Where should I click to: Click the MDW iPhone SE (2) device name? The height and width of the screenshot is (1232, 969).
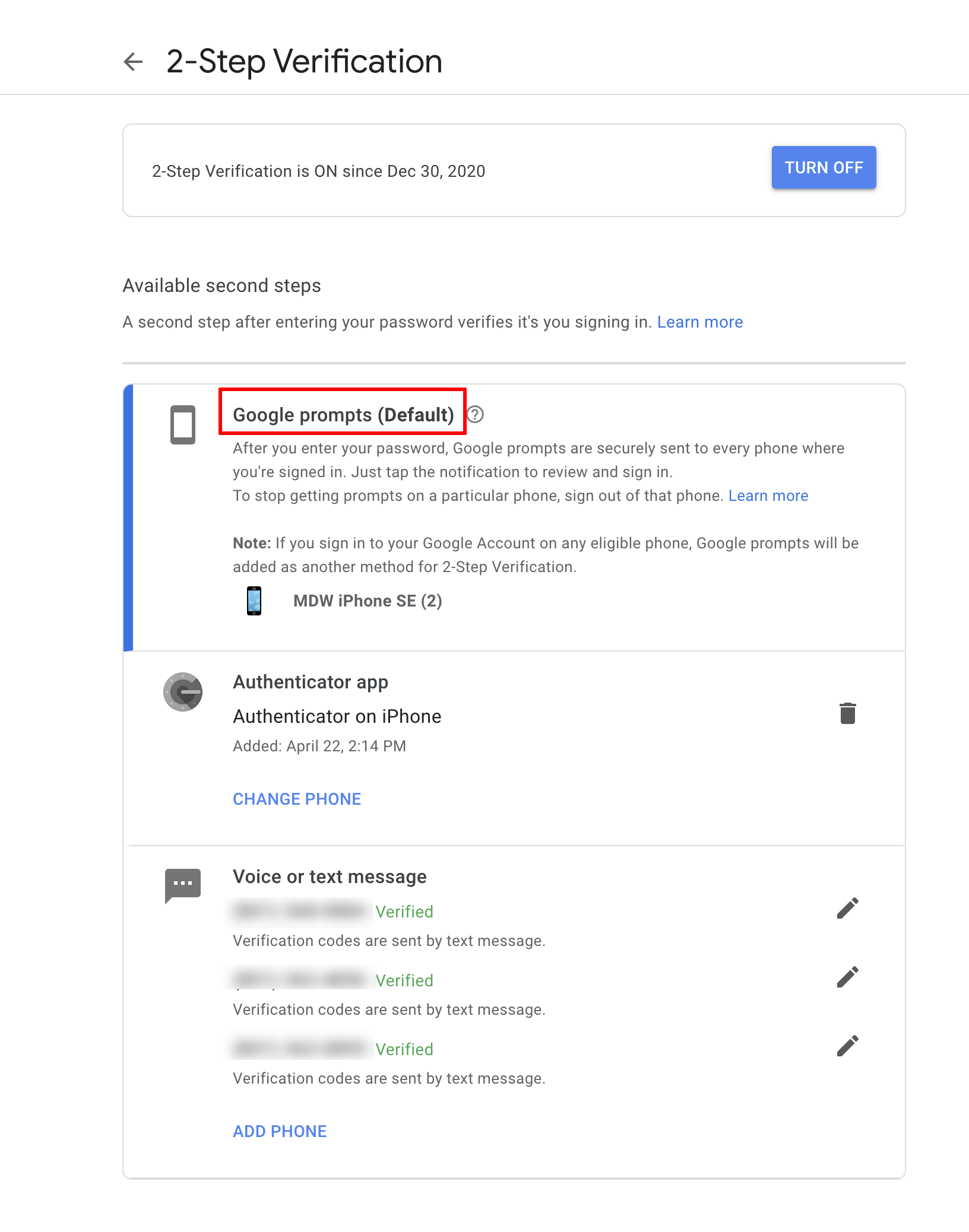(368, 601)
